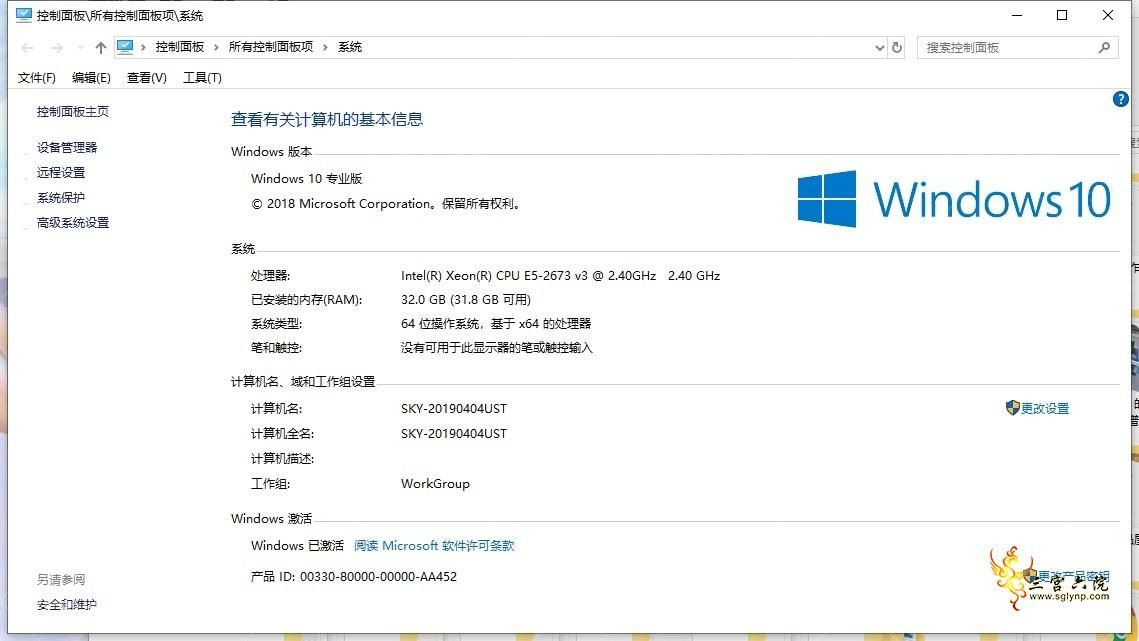1139x641 pixels.
Task: Open 系统保护 from sidebar
Action: (61, 198)
